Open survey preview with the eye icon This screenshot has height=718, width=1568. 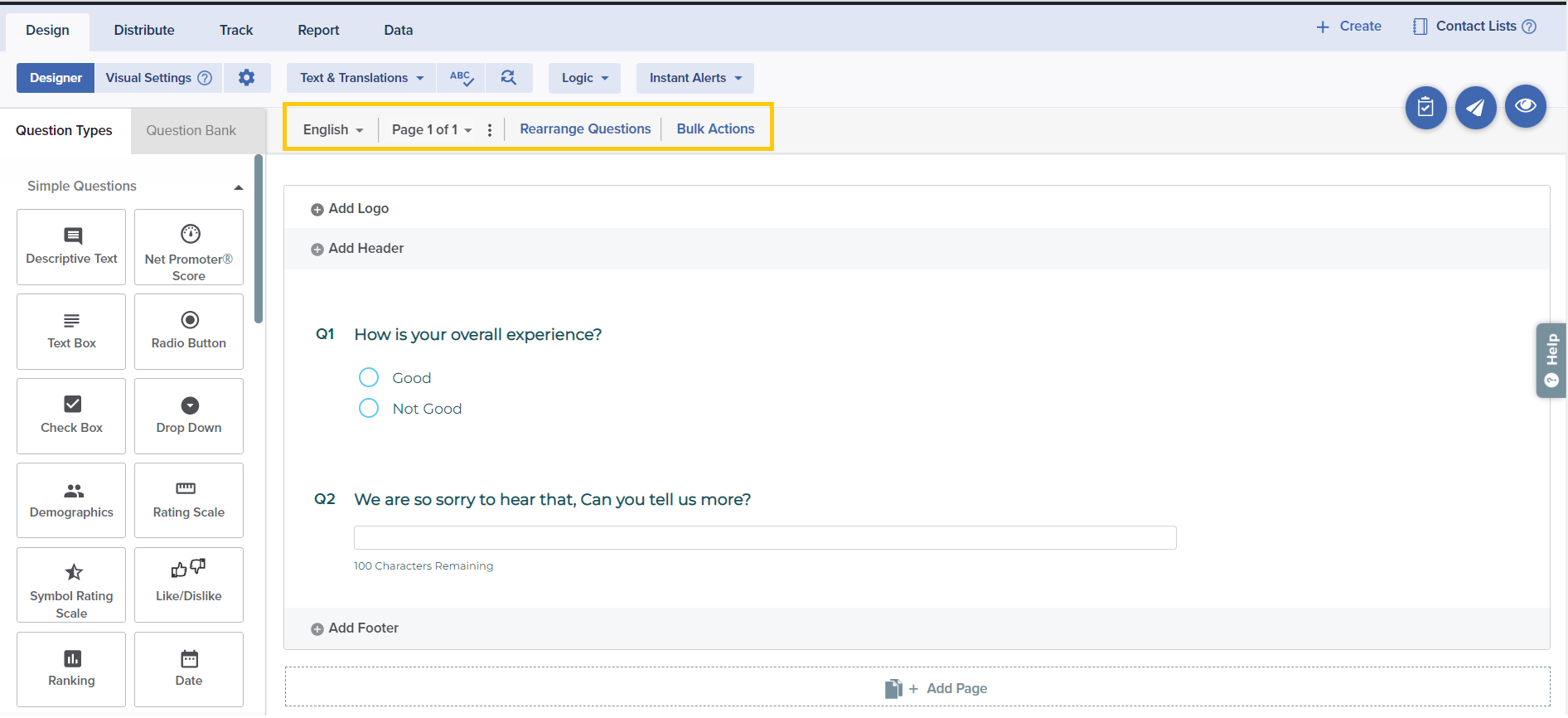pyautogui.click(x=1525, y=106)
